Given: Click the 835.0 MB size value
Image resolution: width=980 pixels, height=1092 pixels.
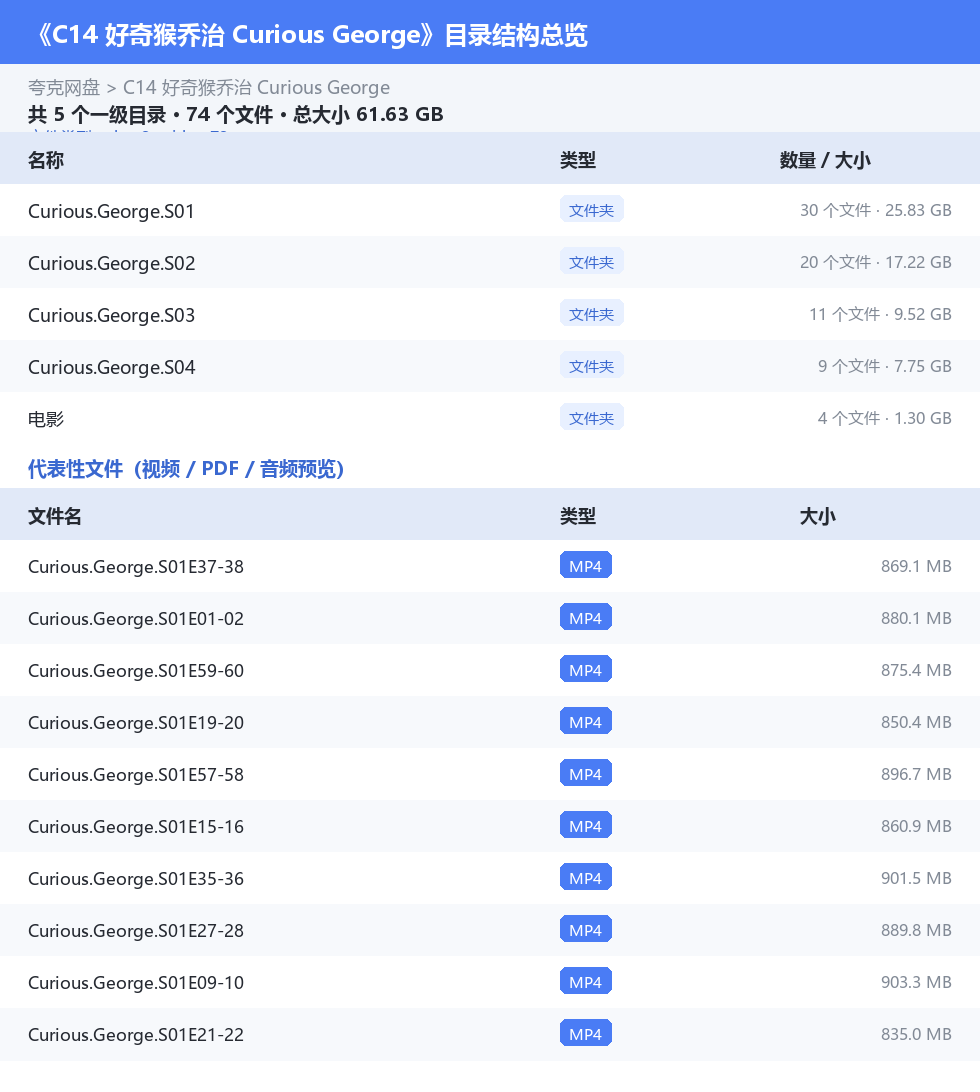Looking at the screenshot, I should [917, 1034].
